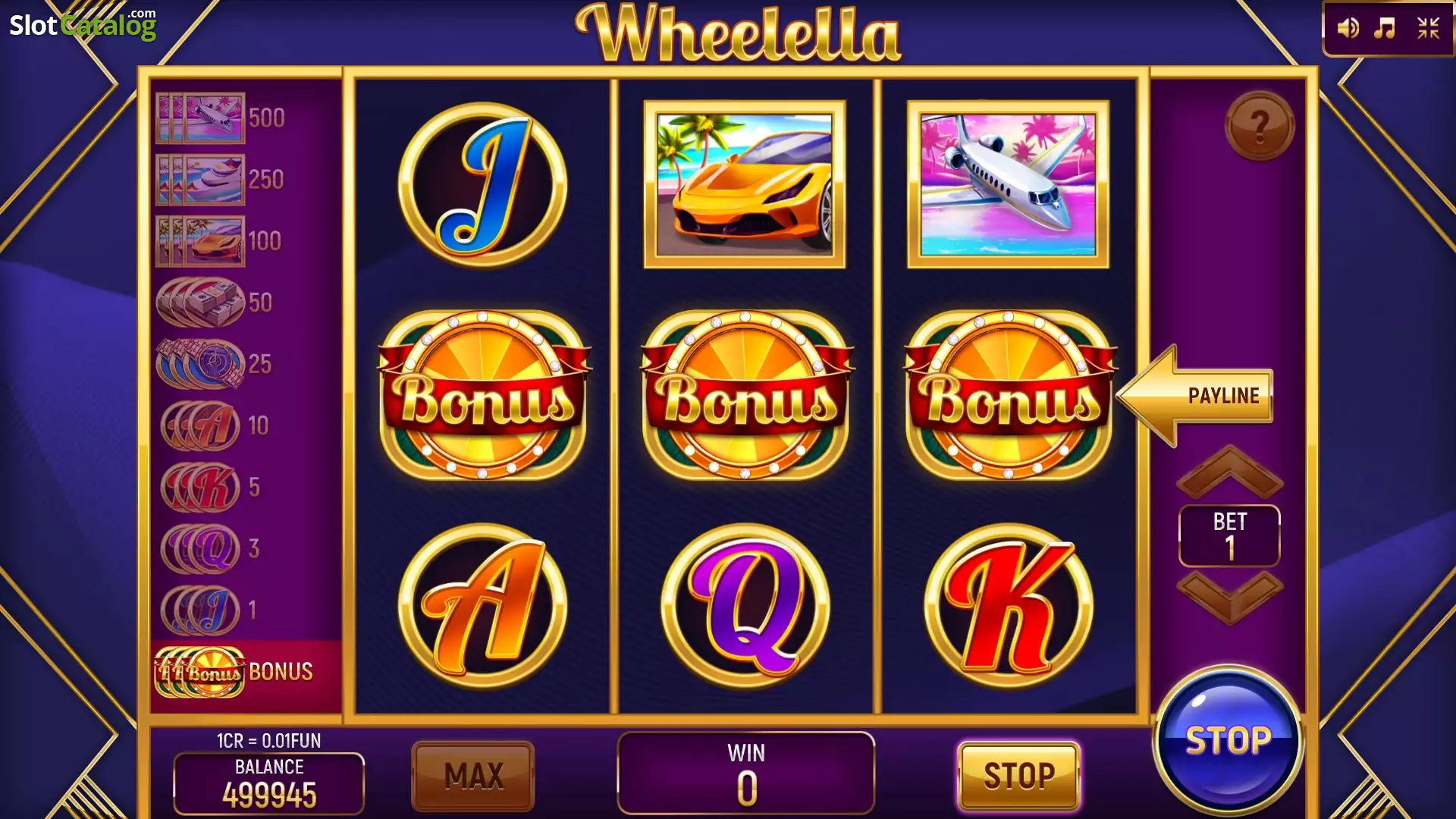1456x819 pixels.
Task: Click the airplane symbol on the reels
Action: (x=1008, y=184)
